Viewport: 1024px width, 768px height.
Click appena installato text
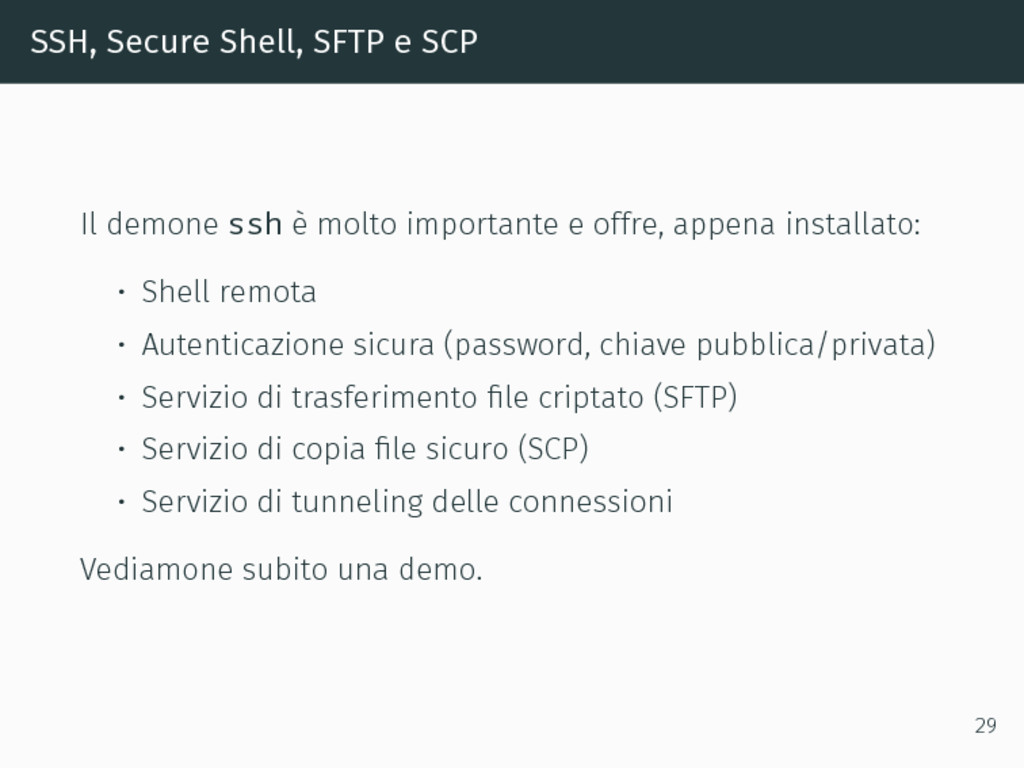pos(796,224)
